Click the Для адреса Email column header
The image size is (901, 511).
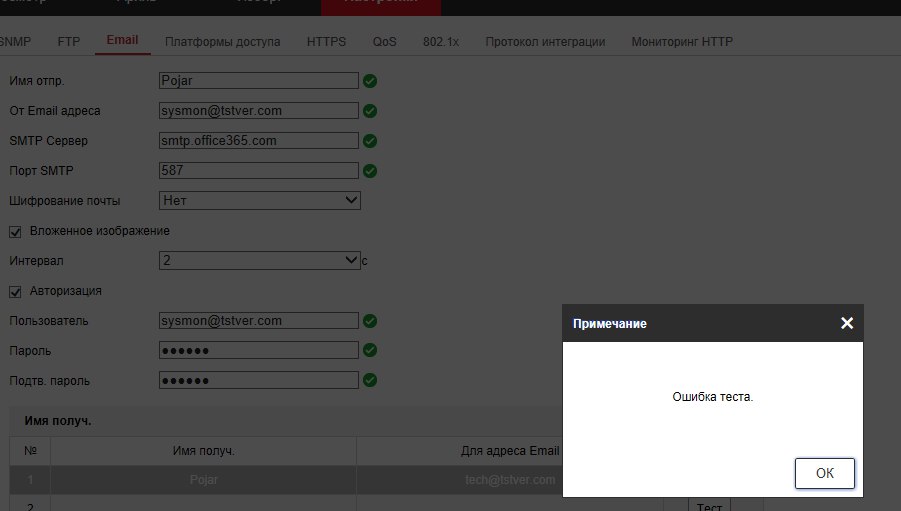tap(510, 451)
